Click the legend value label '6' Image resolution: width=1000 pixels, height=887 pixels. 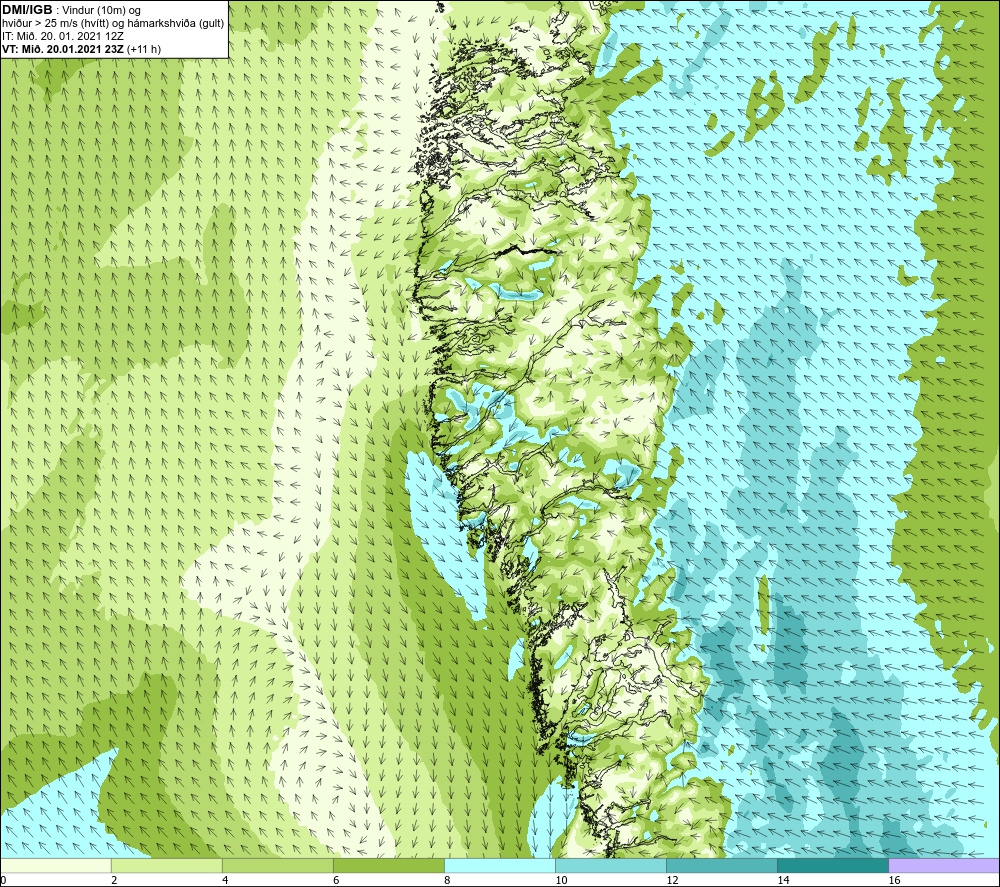(336, 881)
